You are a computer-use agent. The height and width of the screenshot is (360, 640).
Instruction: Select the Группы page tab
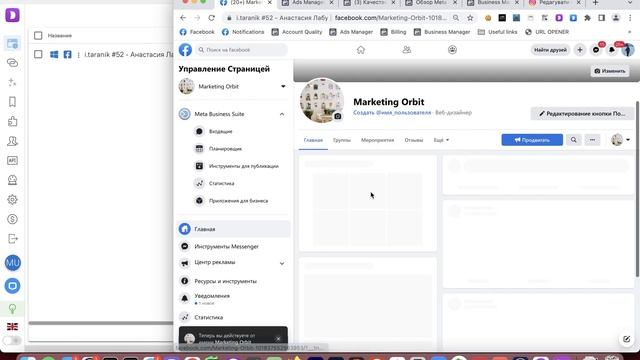coord(342,140)
